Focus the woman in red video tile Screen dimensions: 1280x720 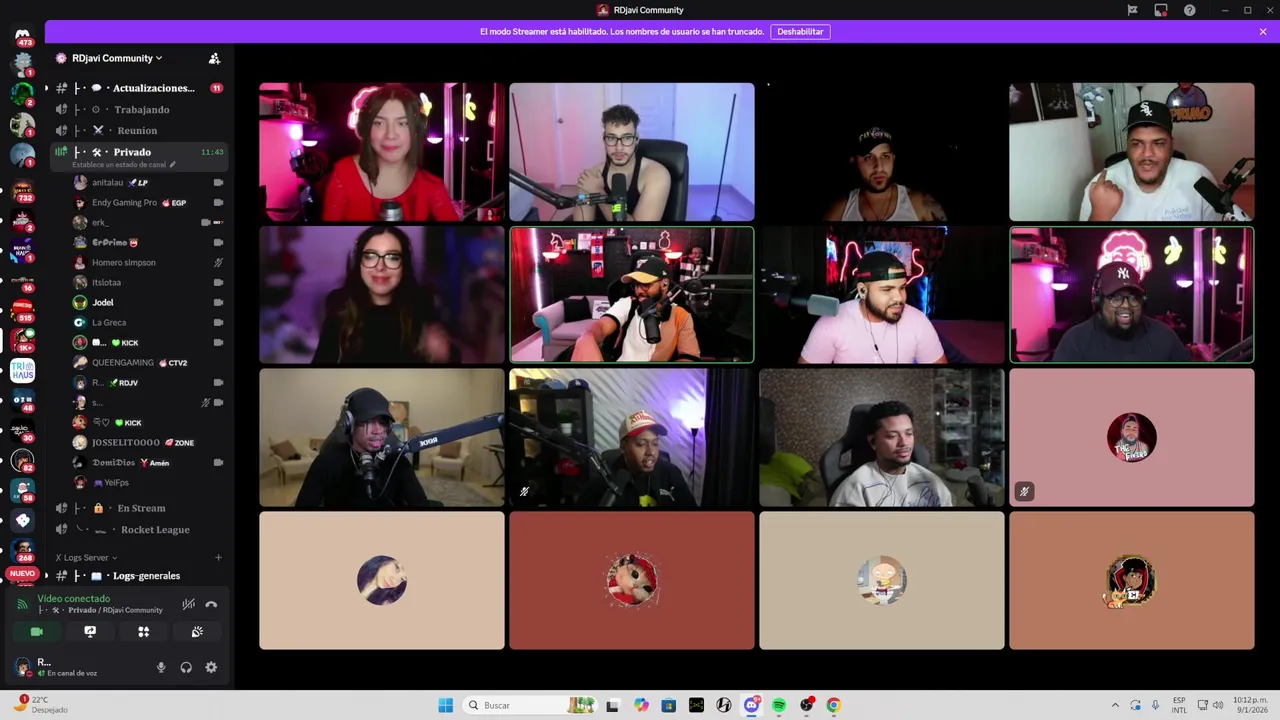click(382, 152)
